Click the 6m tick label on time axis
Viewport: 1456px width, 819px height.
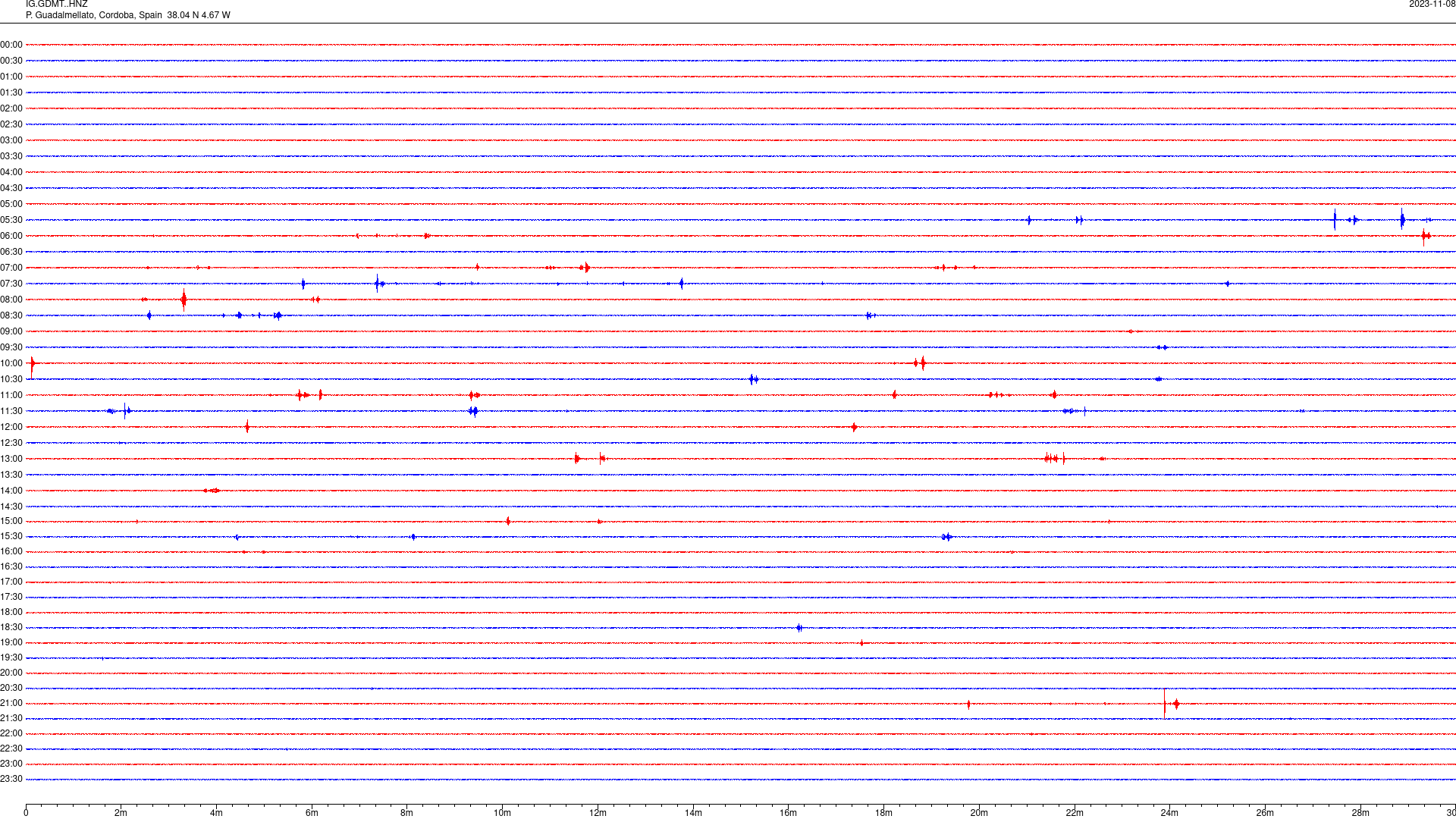312,813
